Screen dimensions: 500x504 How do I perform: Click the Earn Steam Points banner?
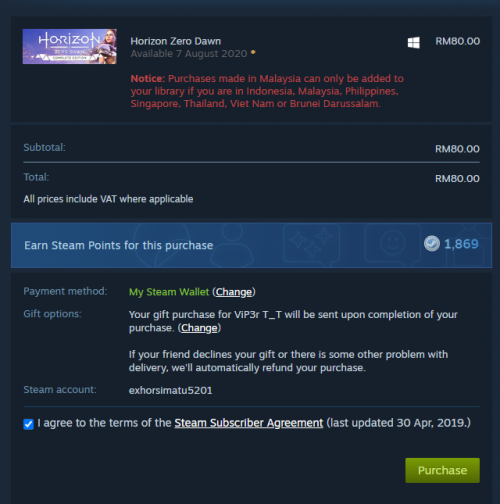click(251, 245)
